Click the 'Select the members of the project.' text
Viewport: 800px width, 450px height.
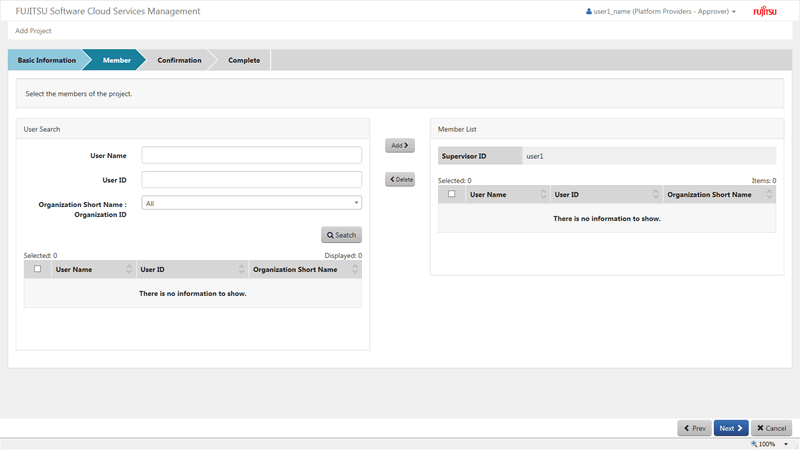[x=79, y=94]
